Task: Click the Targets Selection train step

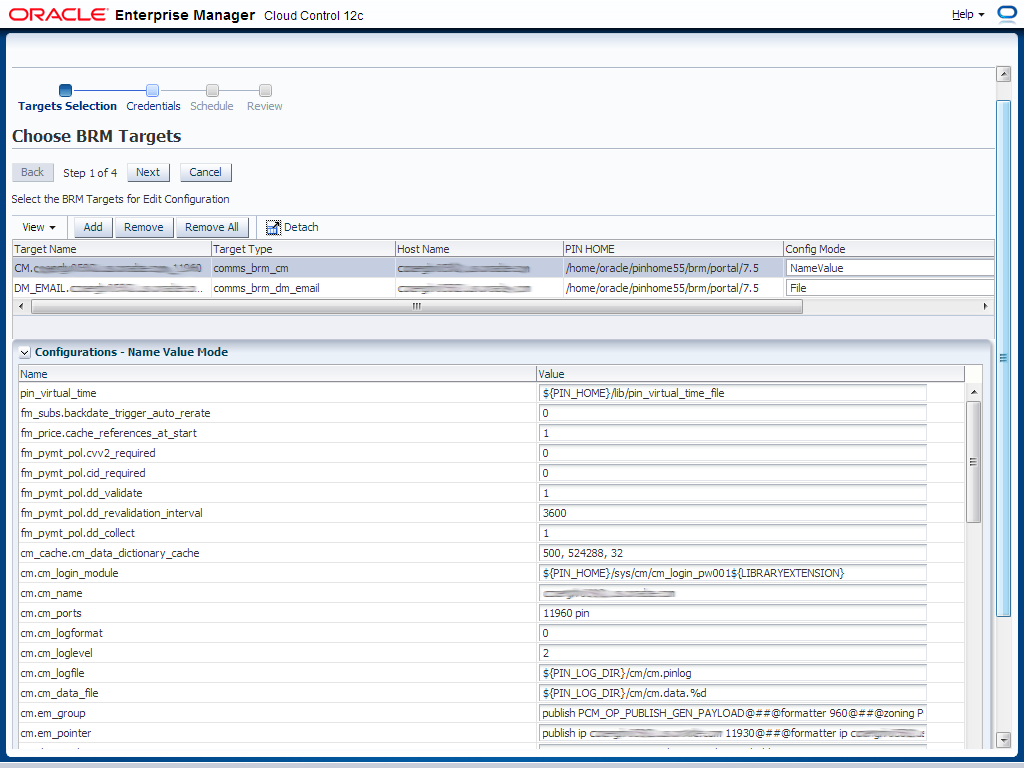Action: [67, 98]
